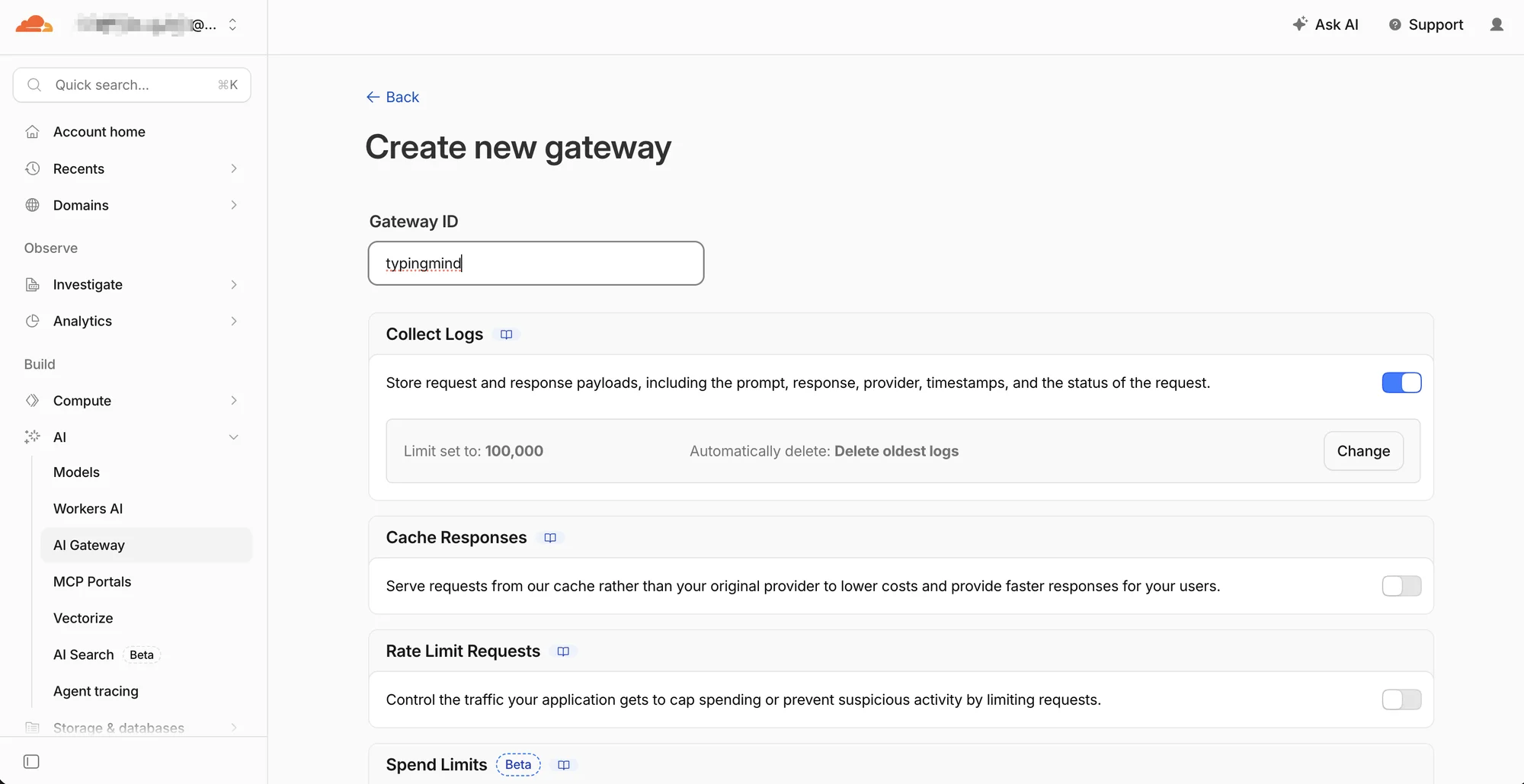
Task: Open MCP Portals in the sidebar
Action: click(x=92, y=582)
